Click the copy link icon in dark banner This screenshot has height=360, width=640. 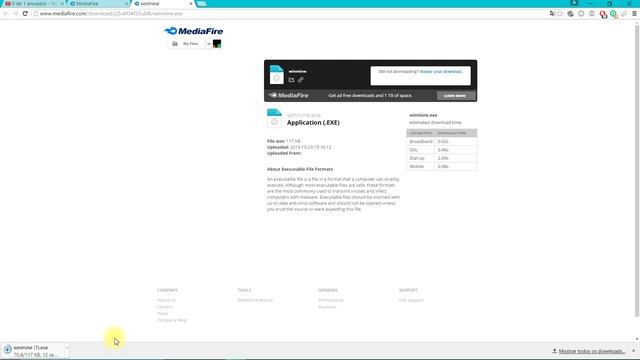click(301, 80)
